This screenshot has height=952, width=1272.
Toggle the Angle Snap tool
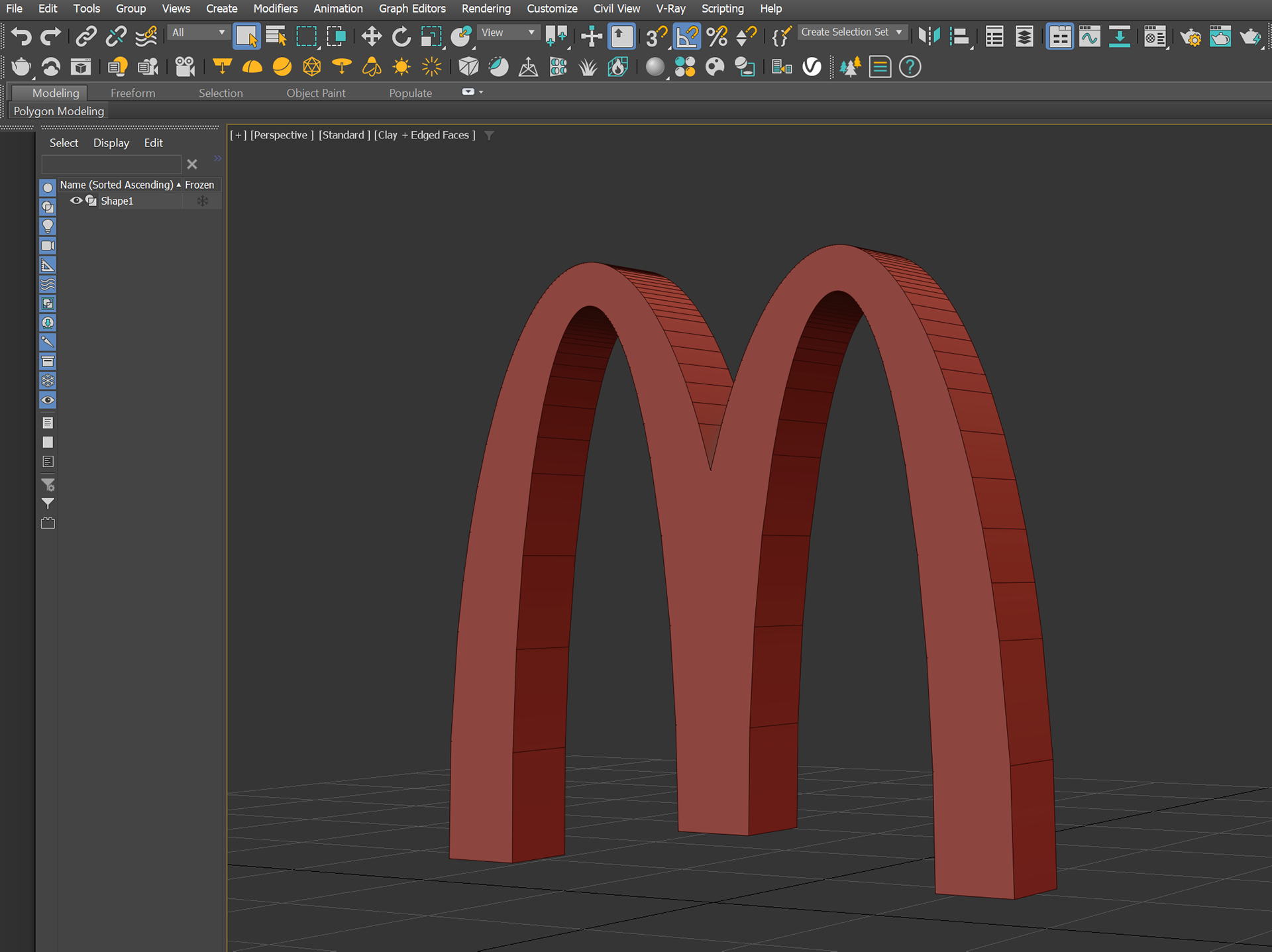(687, 36)
